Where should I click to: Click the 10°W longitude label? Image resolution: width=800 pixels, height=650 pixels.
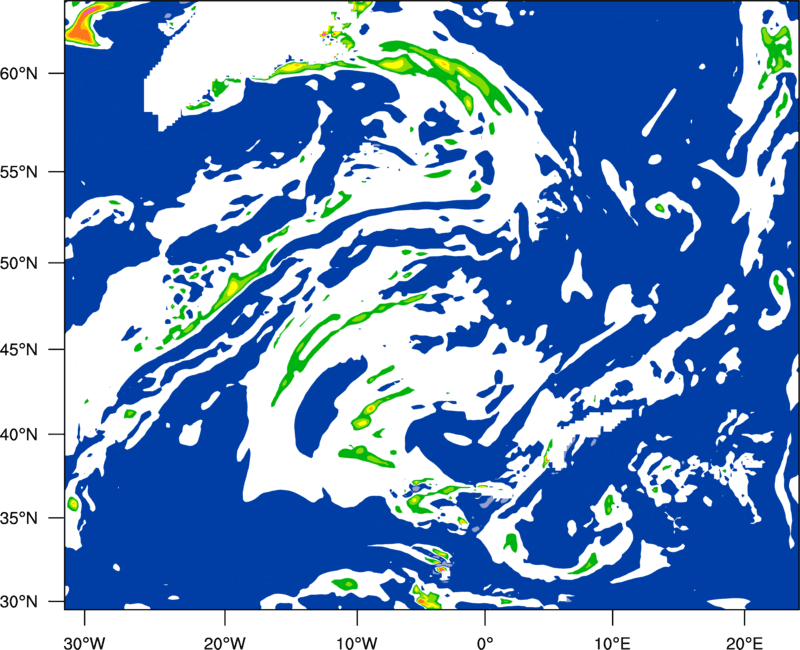pyautogui.click(x=356, y=643)
